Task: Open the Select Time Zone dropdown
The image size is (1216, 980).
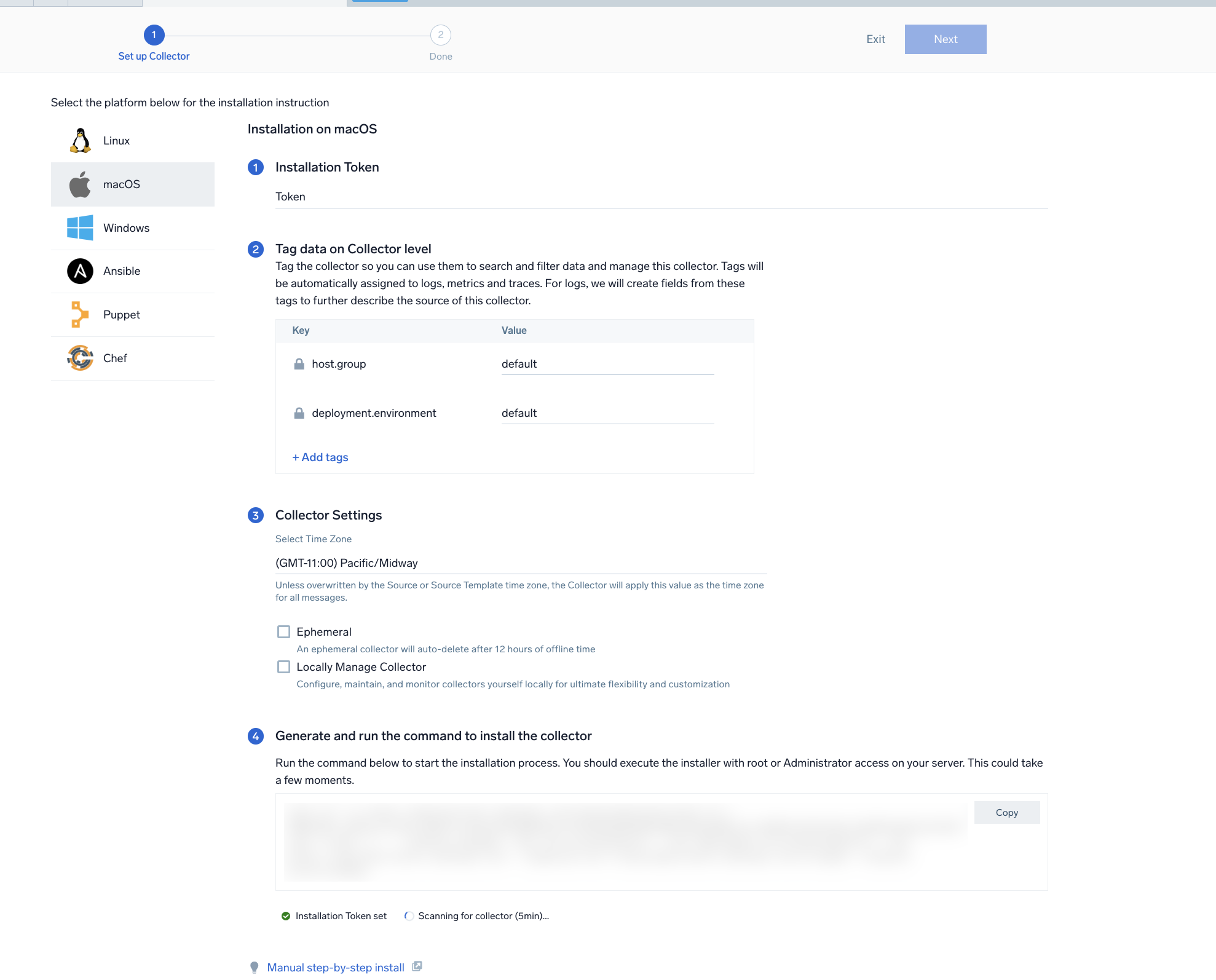Action: 520,563
